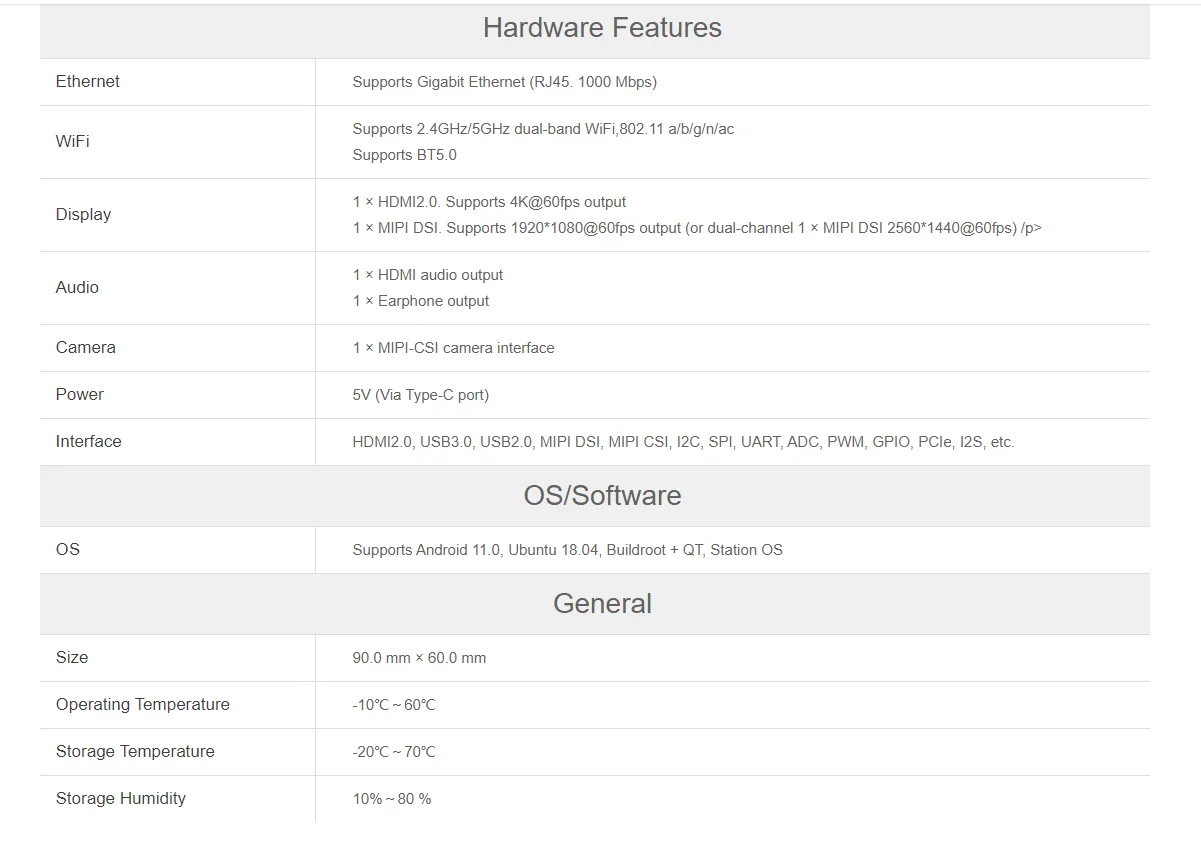Click the General section heading

(601, 604)
